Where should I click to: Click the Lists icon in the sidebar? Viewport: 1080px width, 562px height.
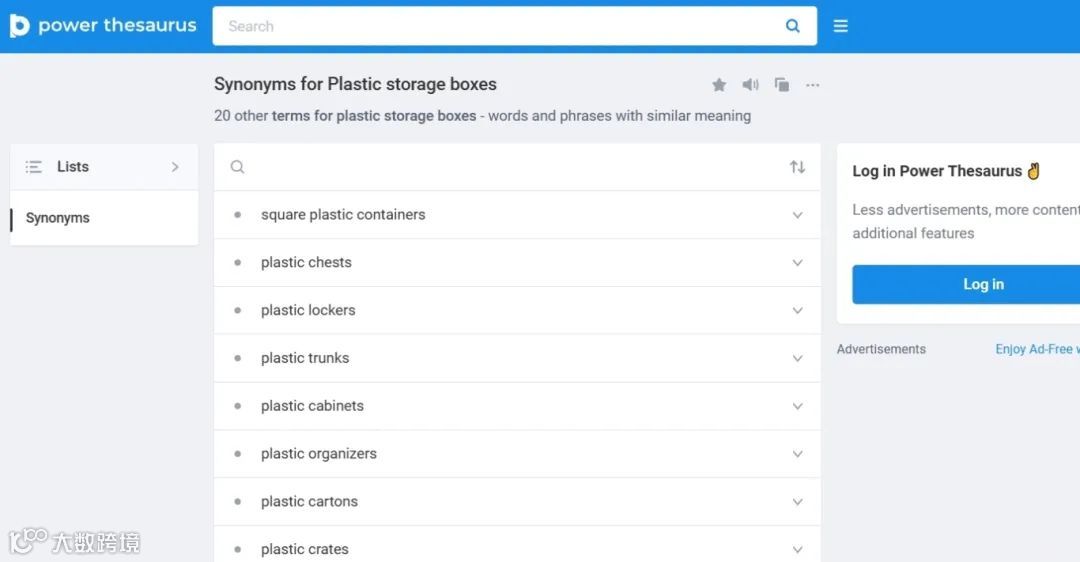[34, 167]
